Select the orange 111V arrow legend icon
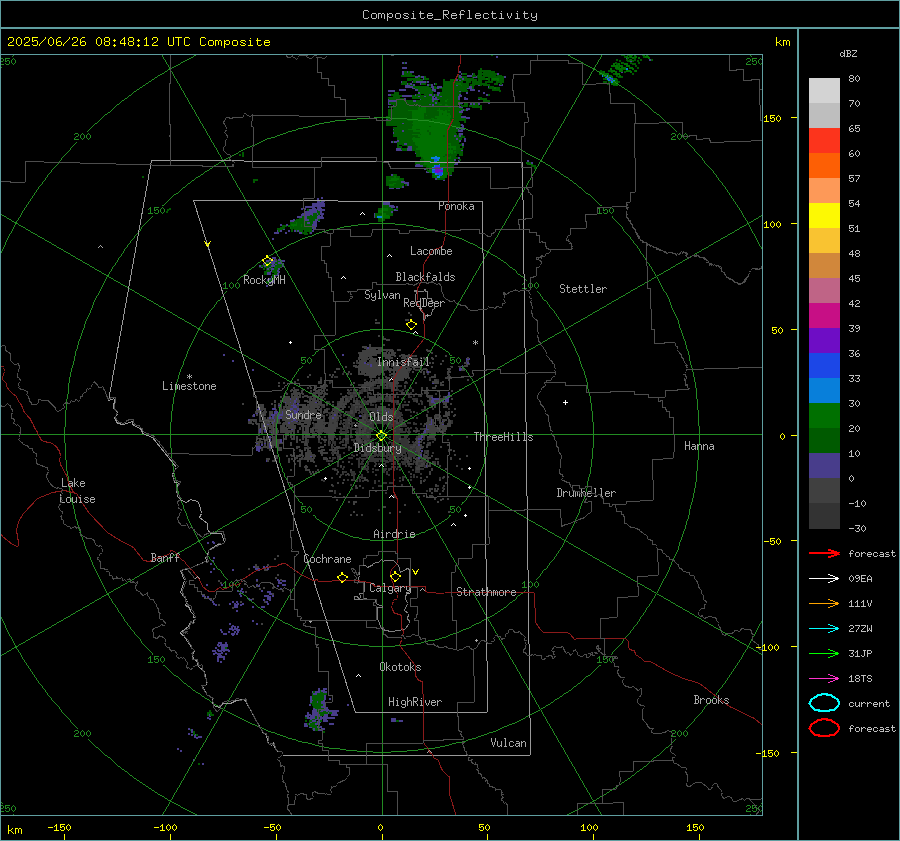This screenshot has height=841, width=900. [824, 603]
